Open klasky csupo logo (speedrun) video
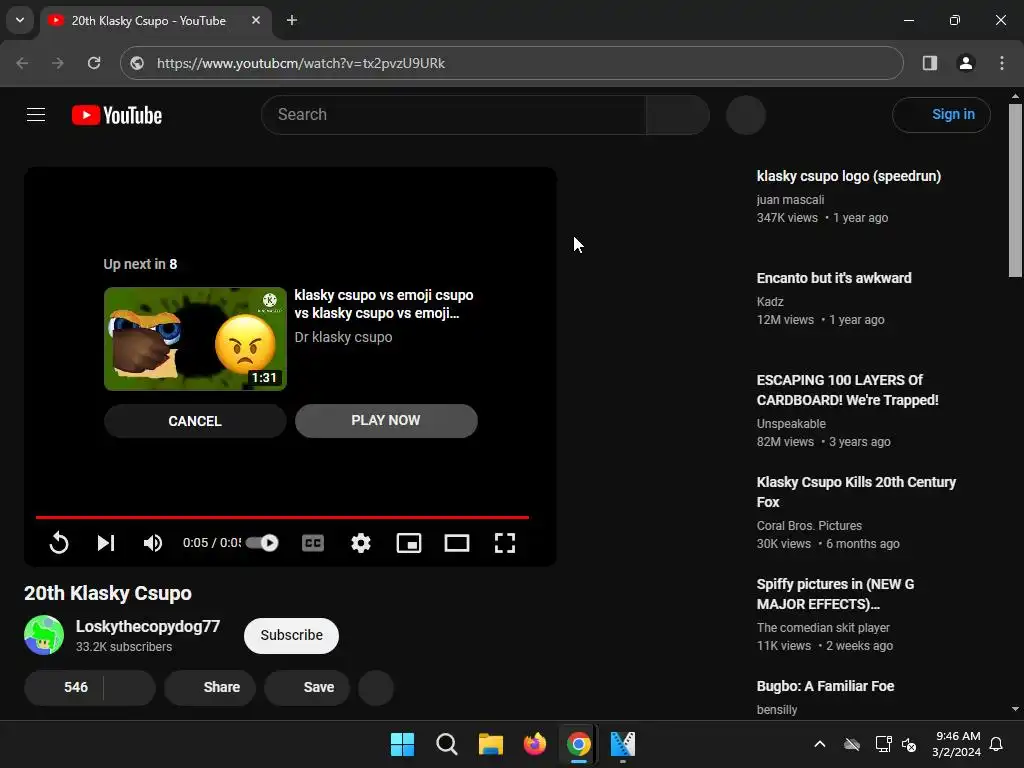 [848, 176]
